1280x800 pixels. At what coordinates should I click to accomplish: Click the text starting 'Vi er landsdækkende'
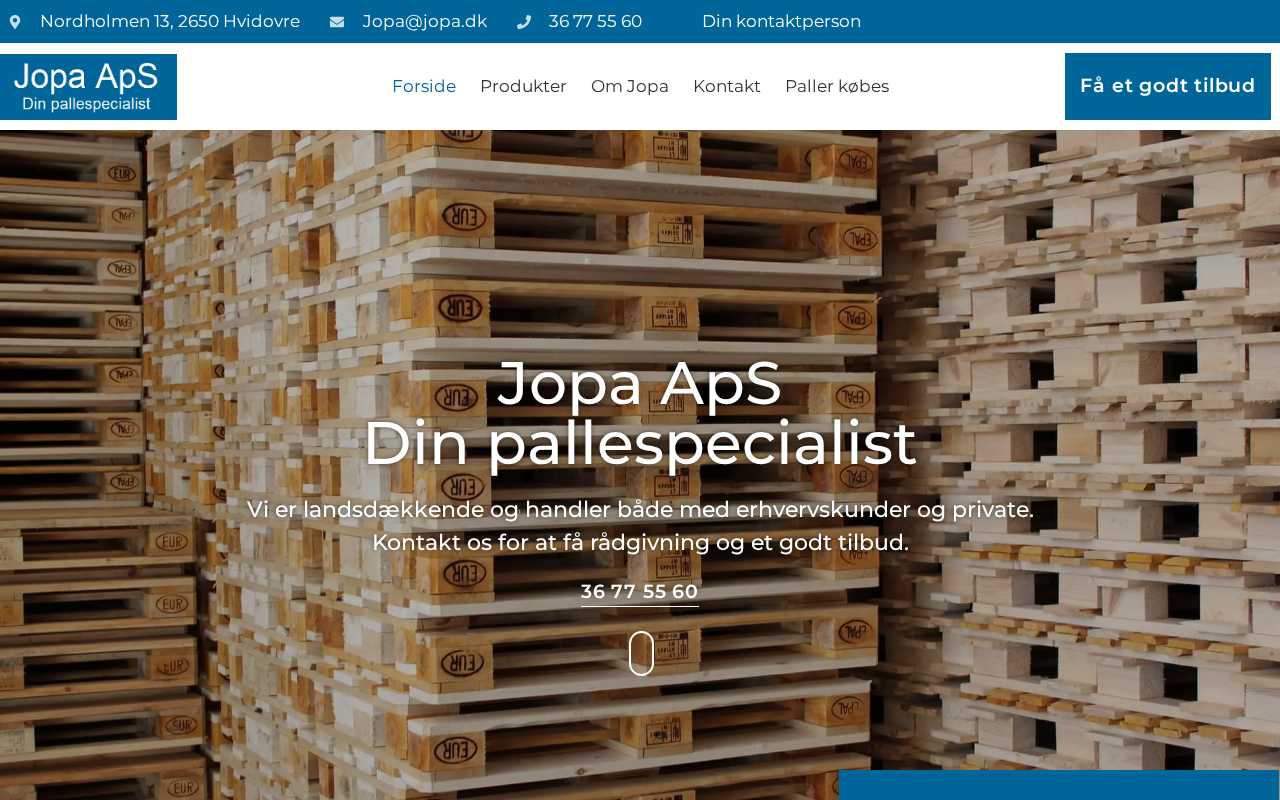click(x=640, y=509)
